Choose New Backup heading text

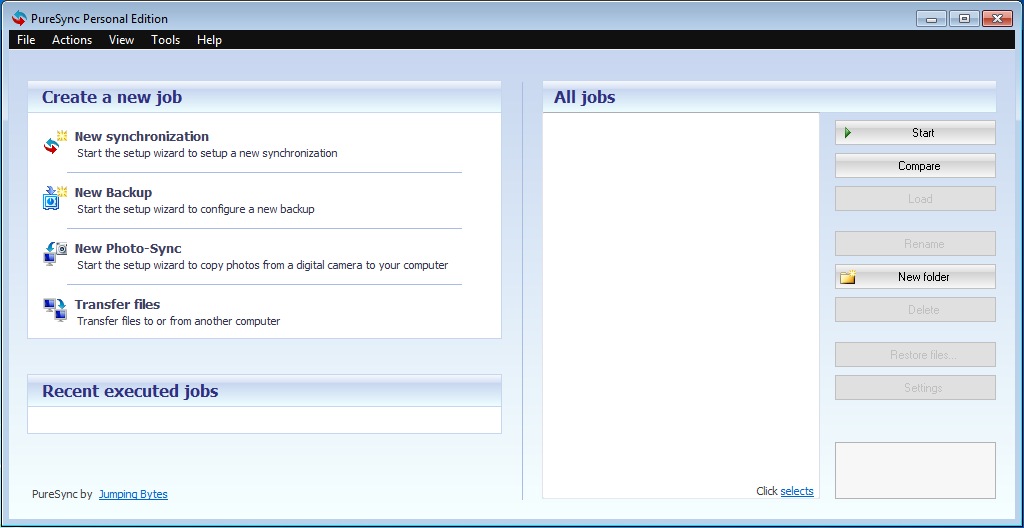(x=113, y=193)
